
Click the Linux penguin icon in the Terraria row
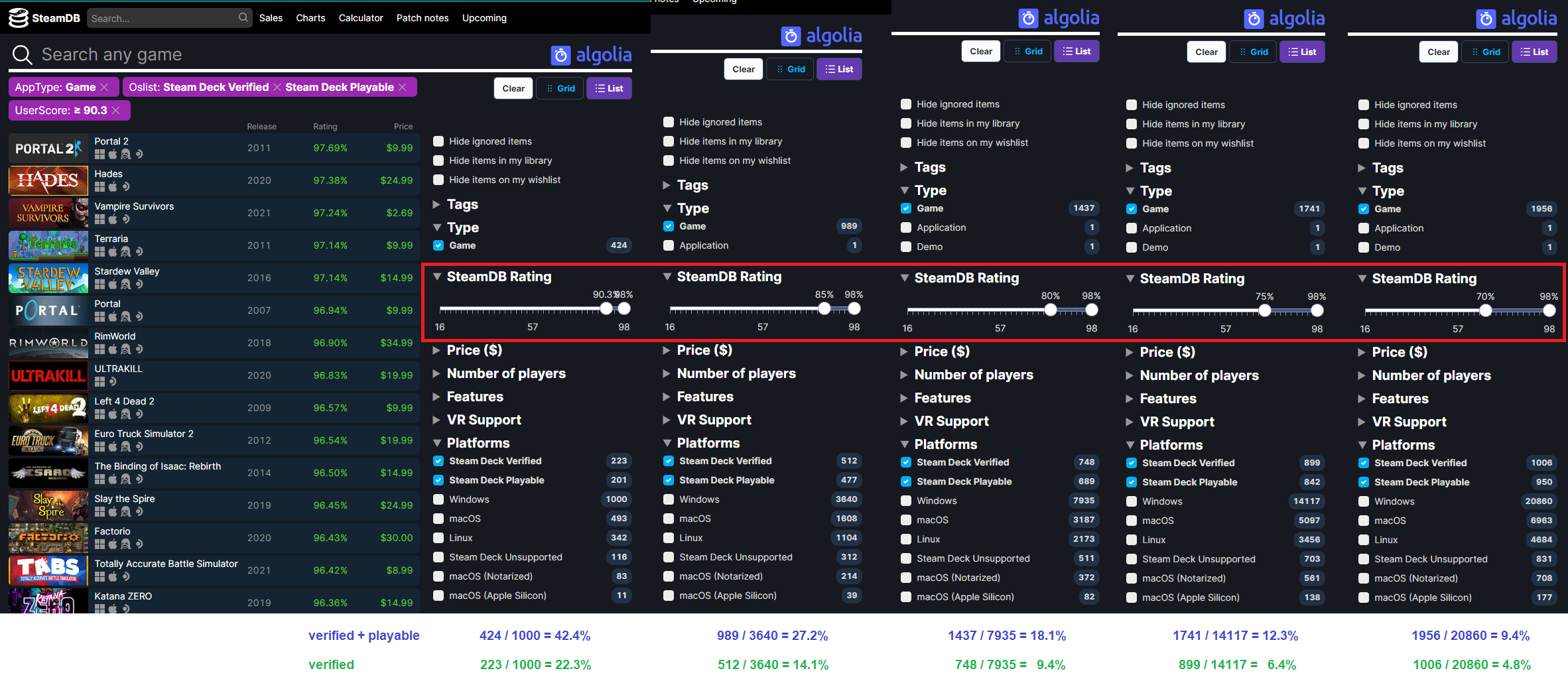(x=125, y=251)
